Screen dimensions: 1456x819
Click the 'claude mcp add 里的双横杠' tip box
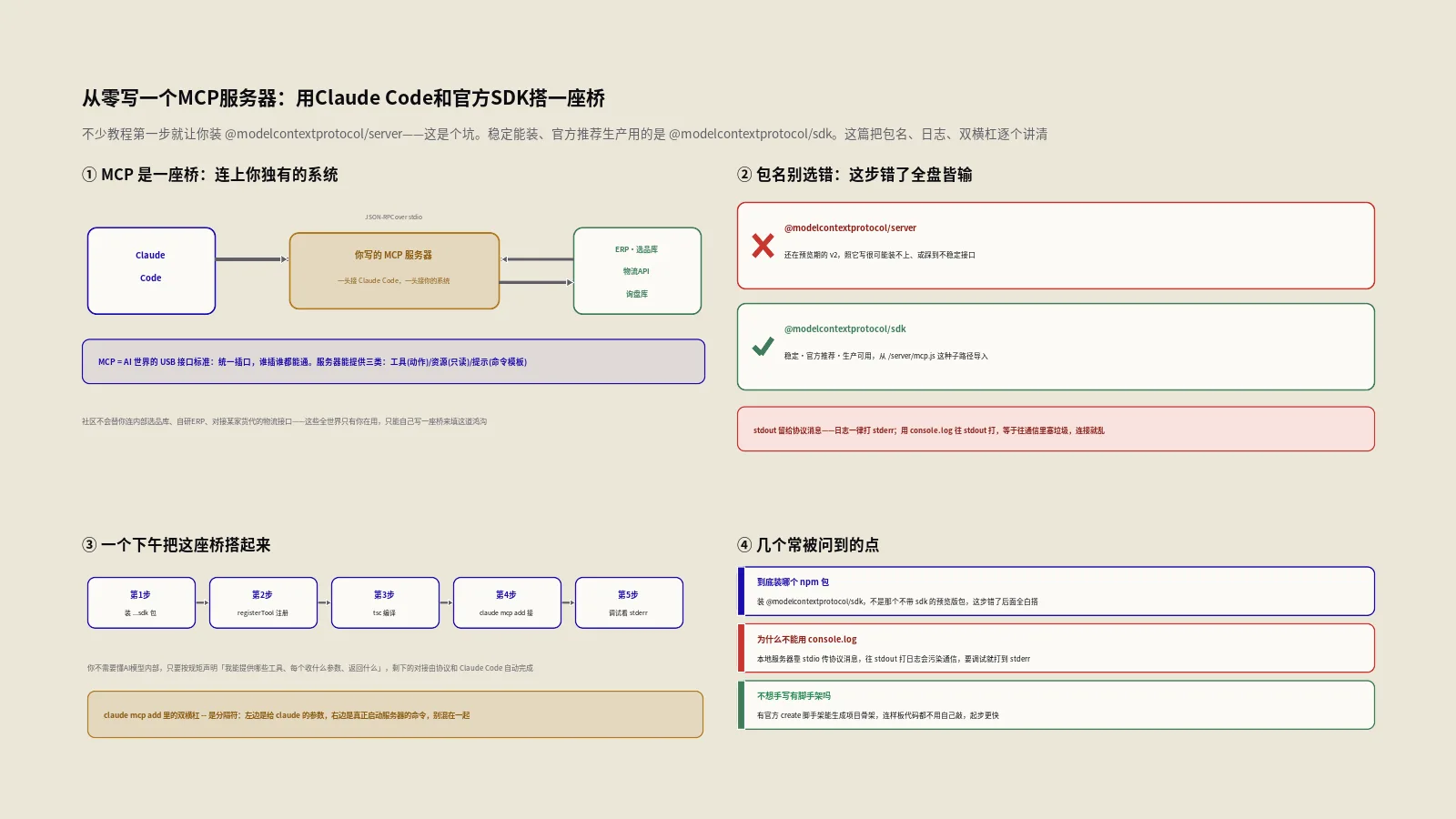[395, 714]
